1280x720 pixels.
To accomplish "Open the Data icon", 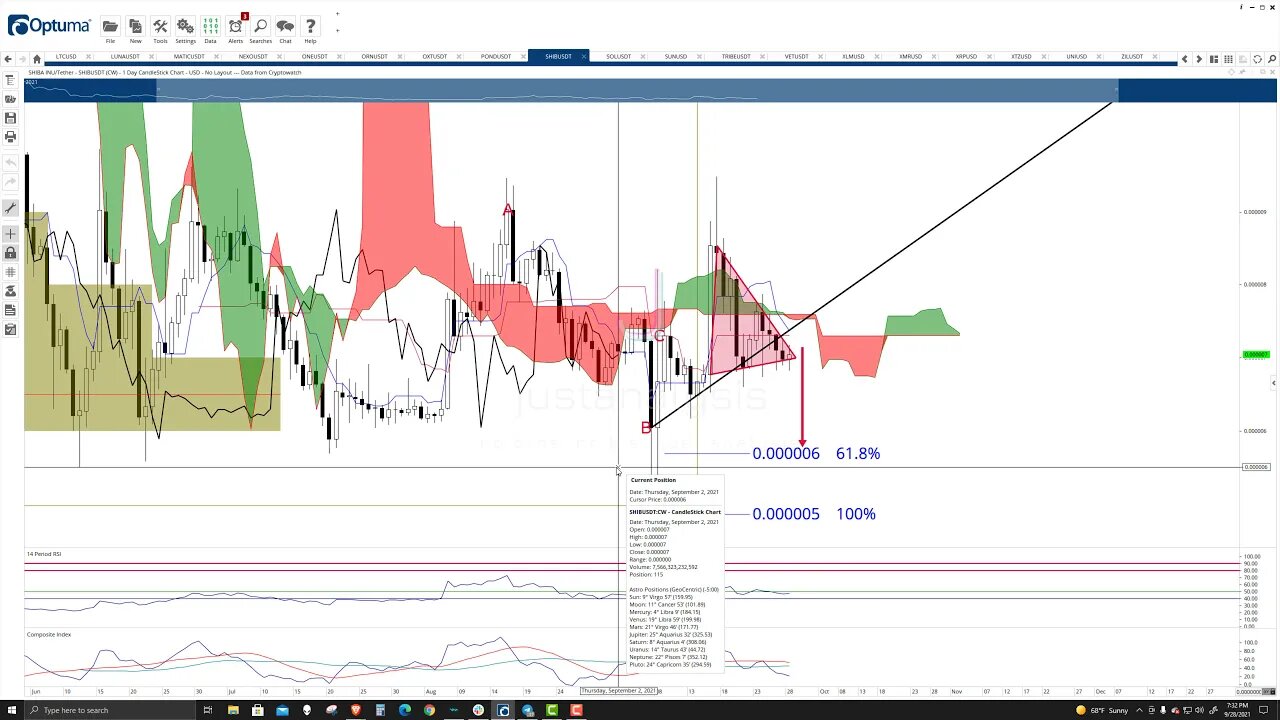I will [x=210, y=26].
